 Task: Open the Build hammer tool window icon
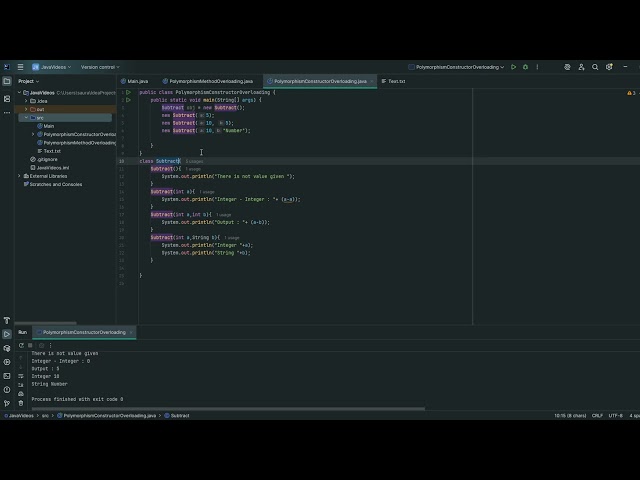tap(7, 320)
